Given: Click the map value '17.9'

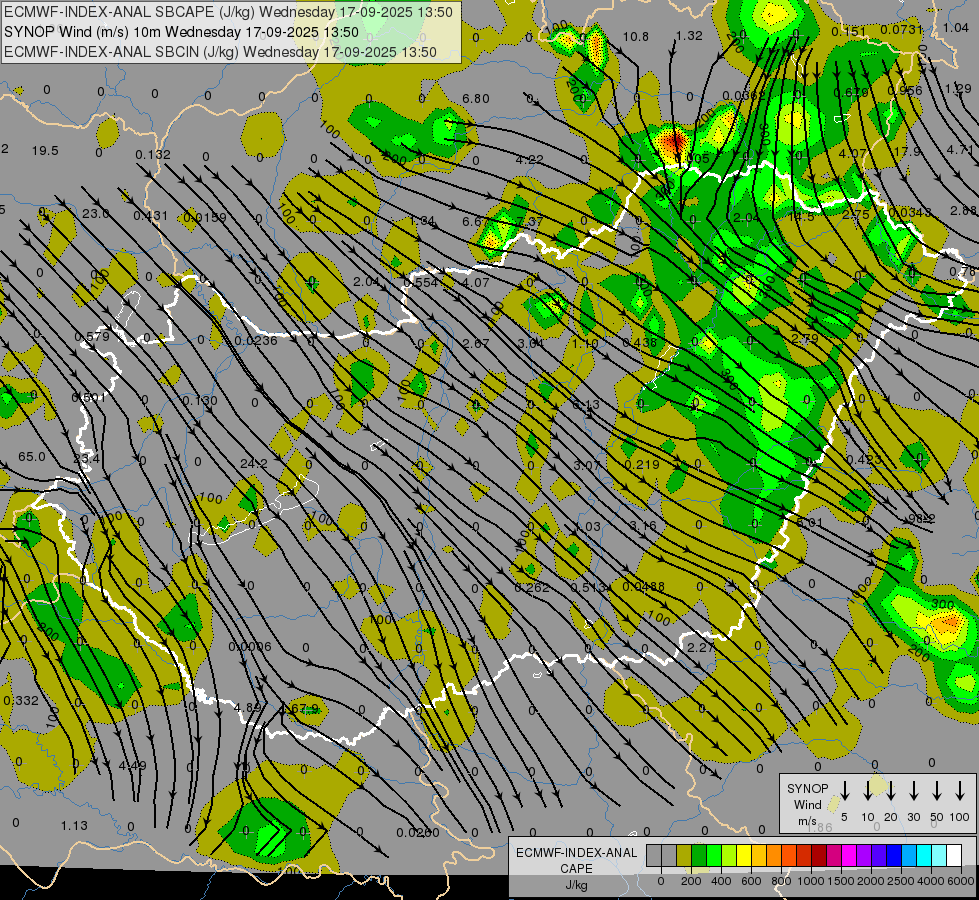Looking at the screenshot, I should point(907,152).
